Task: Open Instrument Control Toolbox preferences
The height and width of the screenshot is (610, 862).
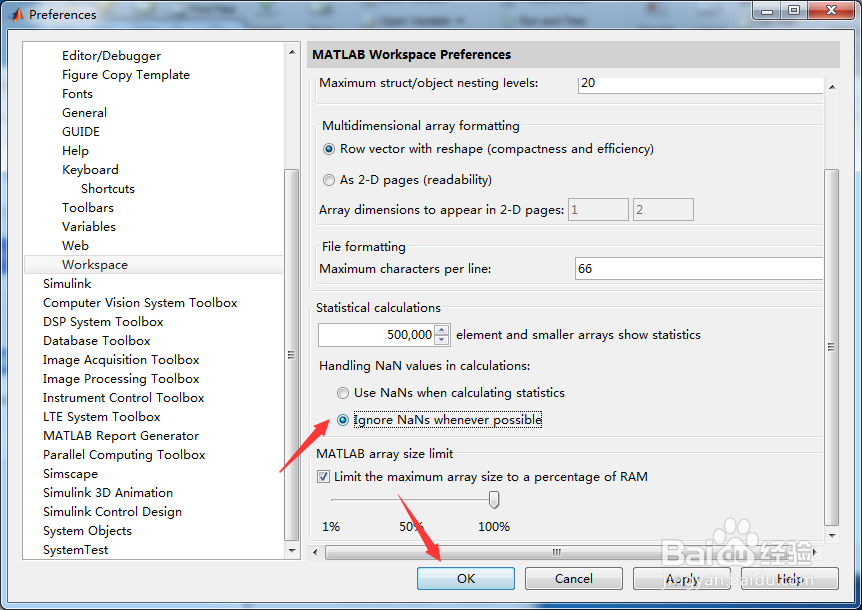Action: click(x=124, y=398)
